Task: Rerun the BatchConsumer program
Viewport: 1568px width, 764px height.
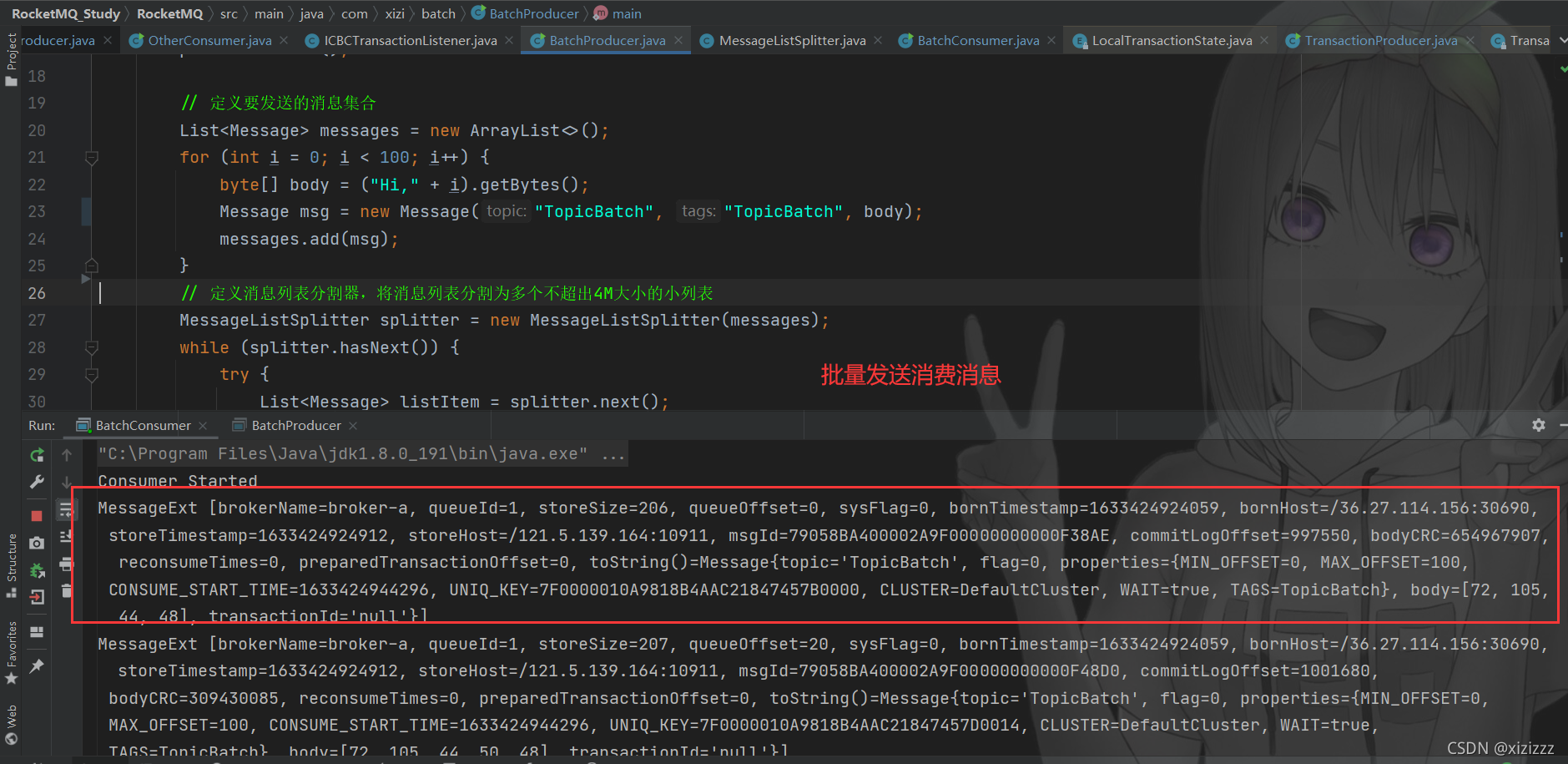Action: (37, 455)
